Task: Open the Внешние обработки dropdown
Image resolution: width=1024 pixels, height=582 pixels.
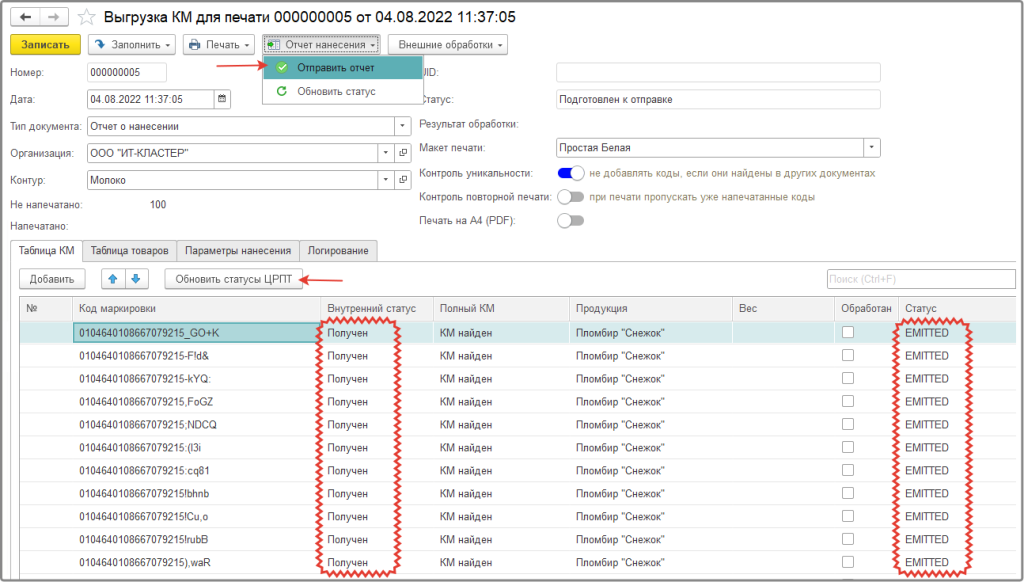Action: coord(448,44)
